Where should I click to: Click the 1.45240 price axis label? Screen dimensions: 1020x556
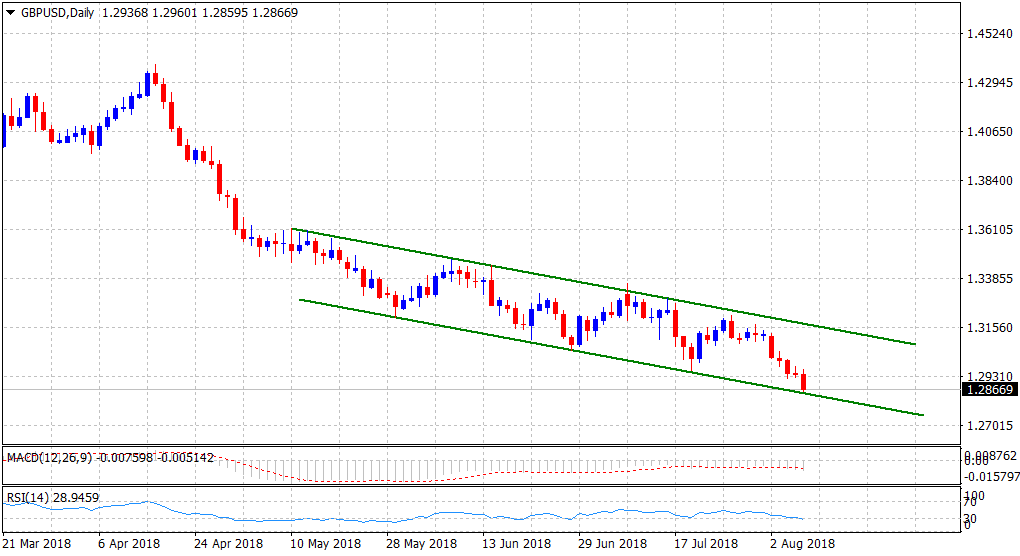click(988, 34)
